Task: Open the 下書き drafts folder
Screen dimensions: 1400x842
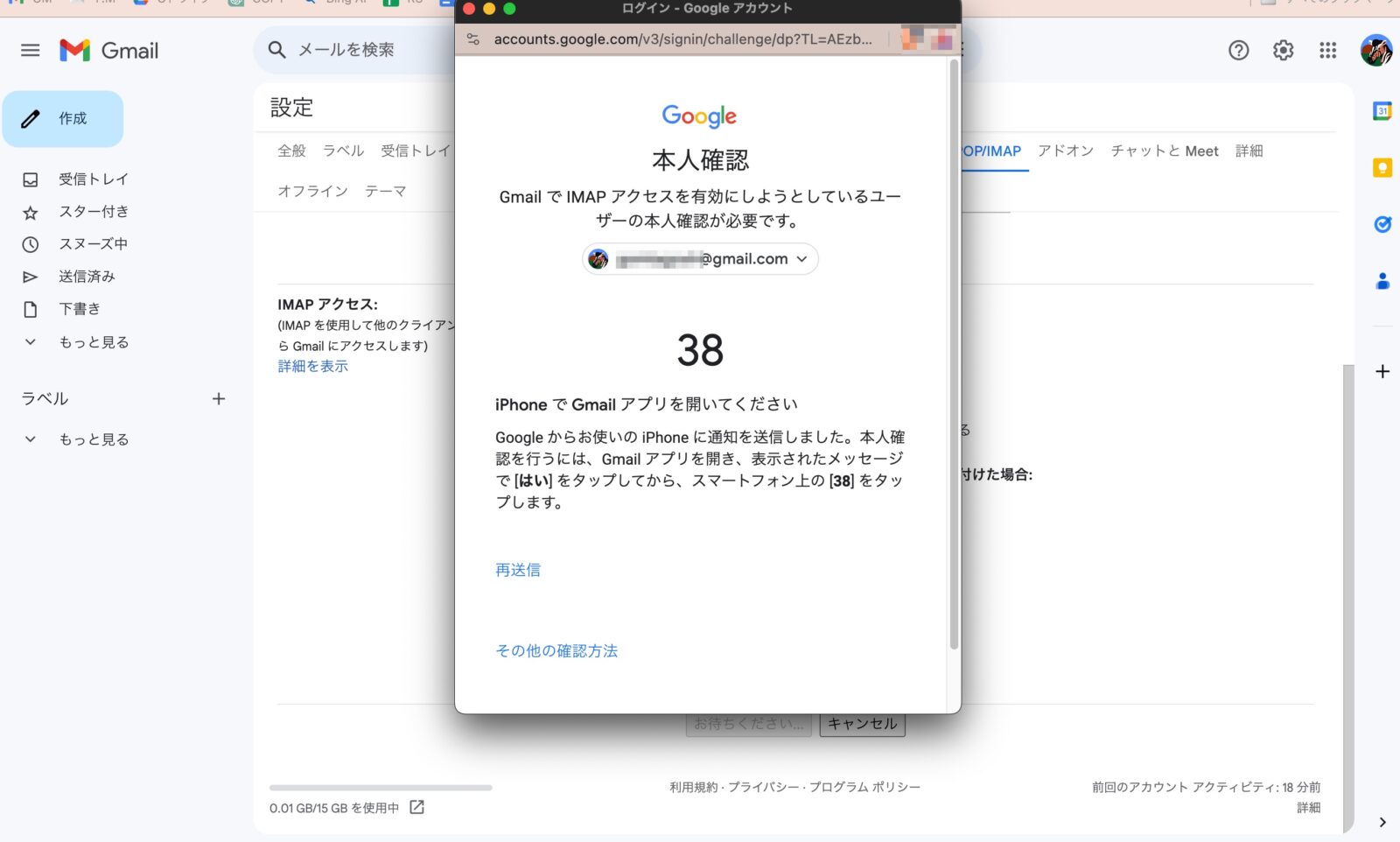Action: (80, 309)
